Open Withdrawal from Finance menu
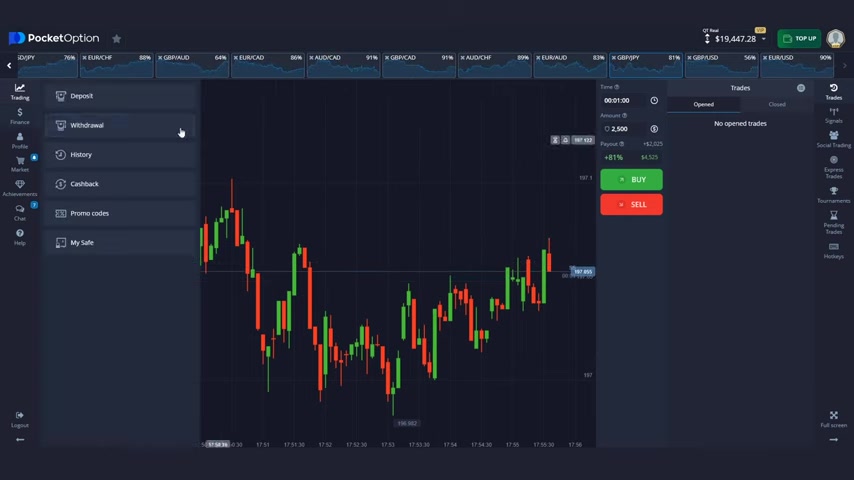854x480 pixels. (120, 125)
